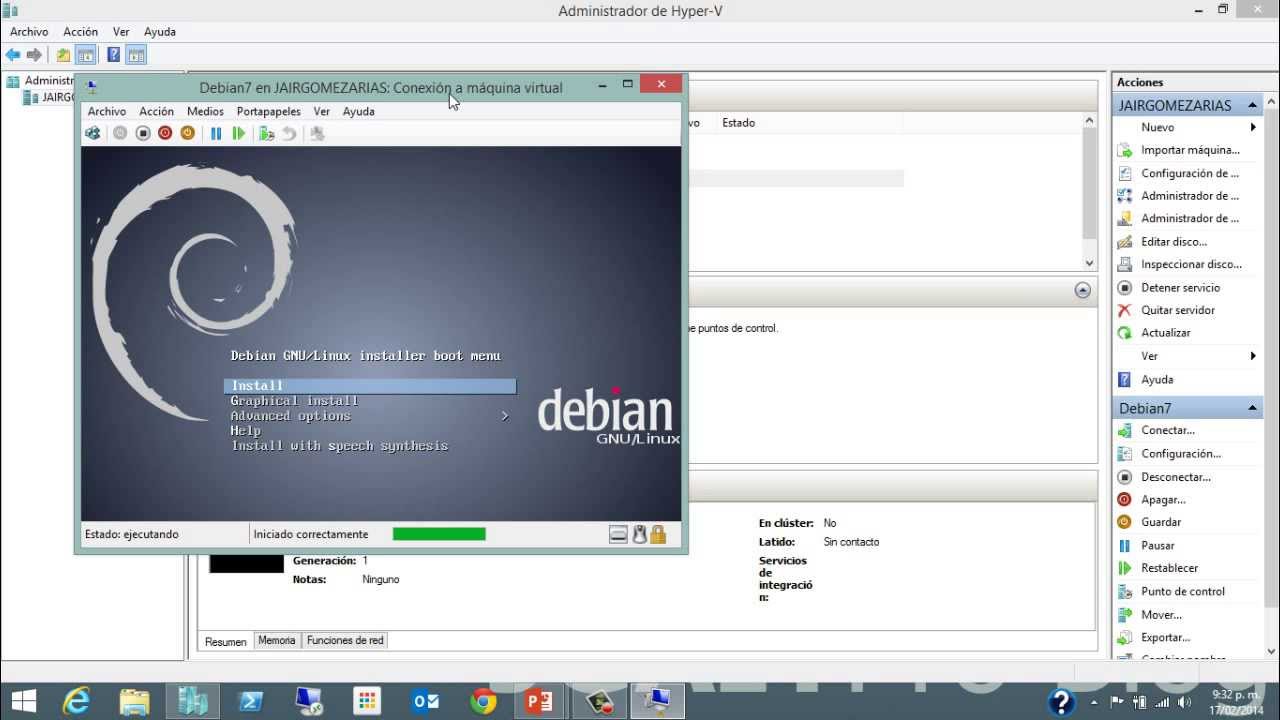Click Detener servicio action
1280x720 pixels.
tap(1180, 288)
